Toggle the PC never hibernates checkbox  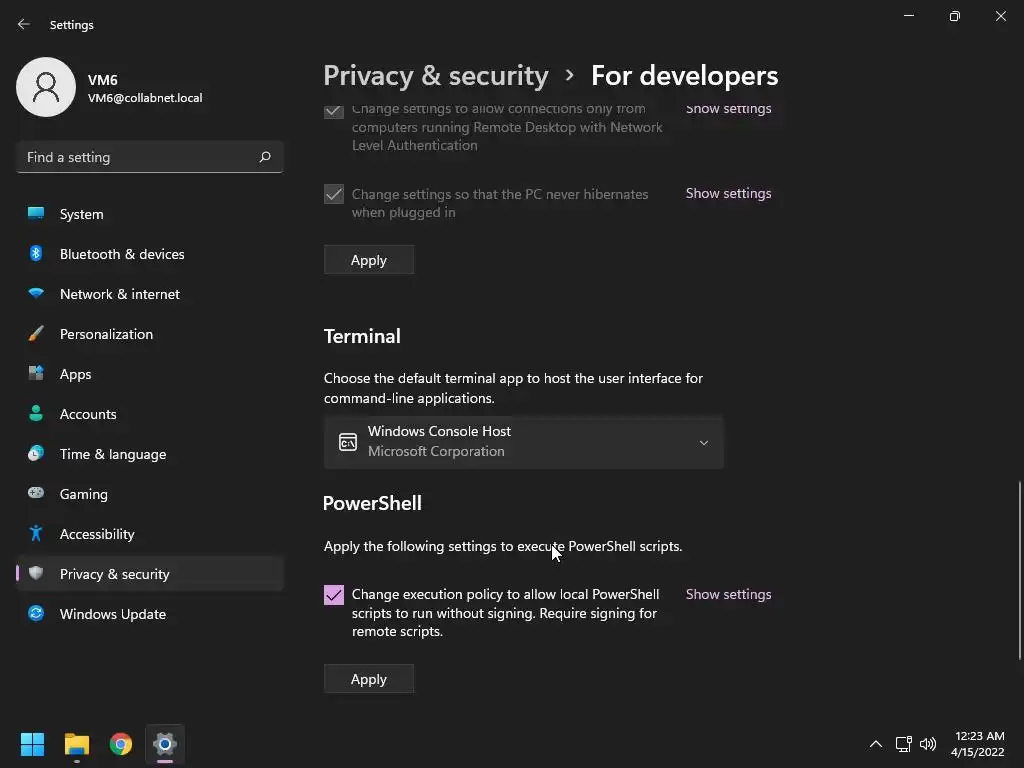tap(334, 194)
